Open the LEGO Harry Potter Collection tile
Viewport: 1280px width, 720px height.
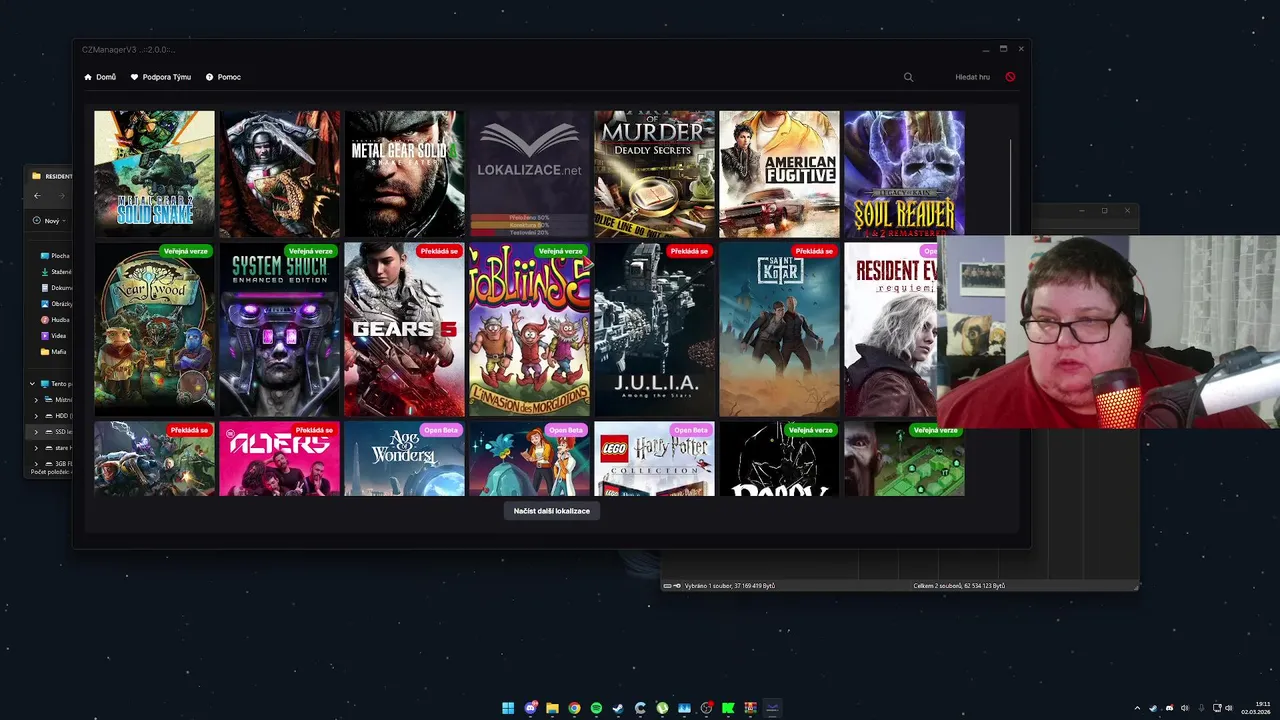tap(654, 459)
